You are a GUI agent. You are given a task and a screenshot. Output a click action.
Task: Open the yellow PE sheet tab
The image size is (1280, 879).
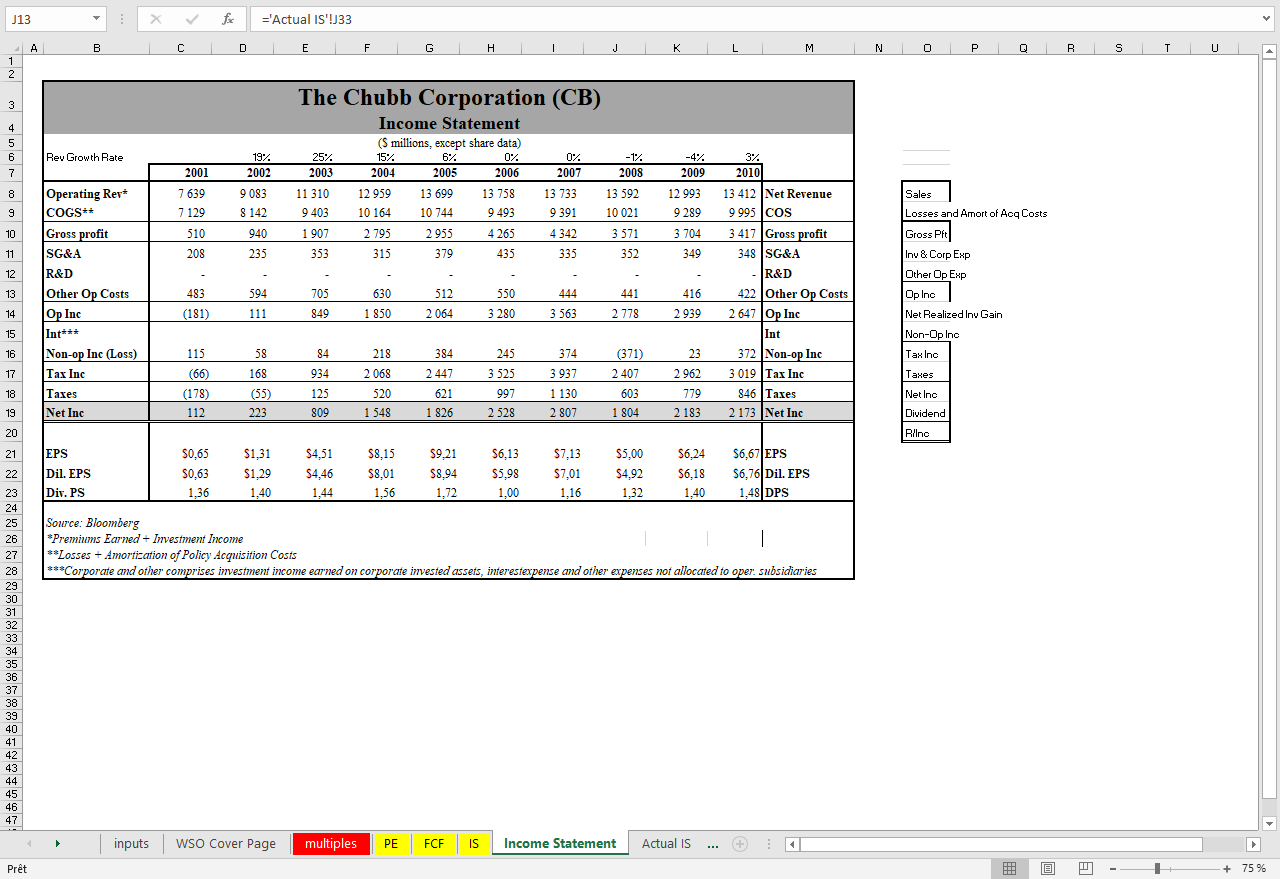pyautogui.click(x=391, y=844)
